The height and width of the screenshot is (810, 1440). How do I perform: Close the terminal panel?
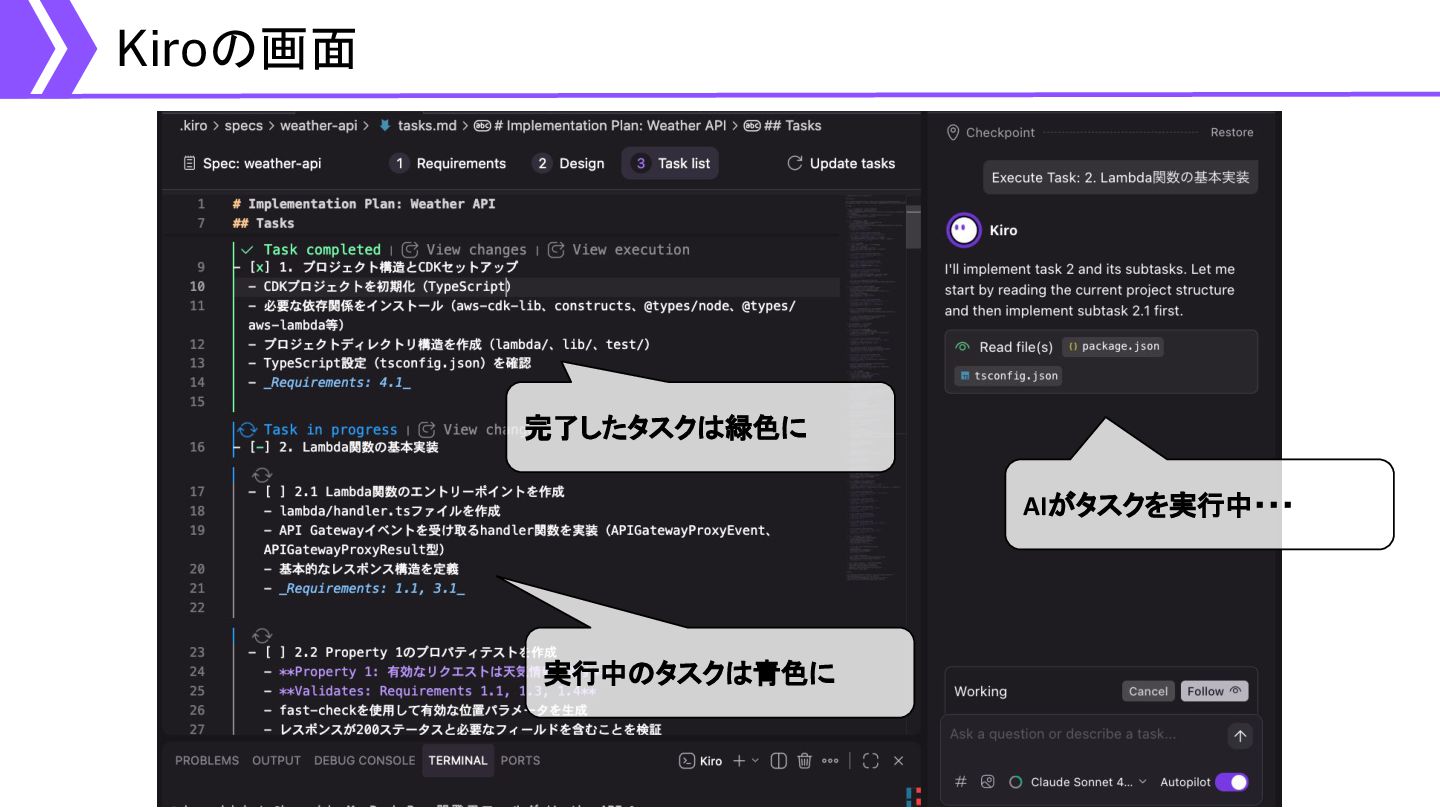pos(898,761)
